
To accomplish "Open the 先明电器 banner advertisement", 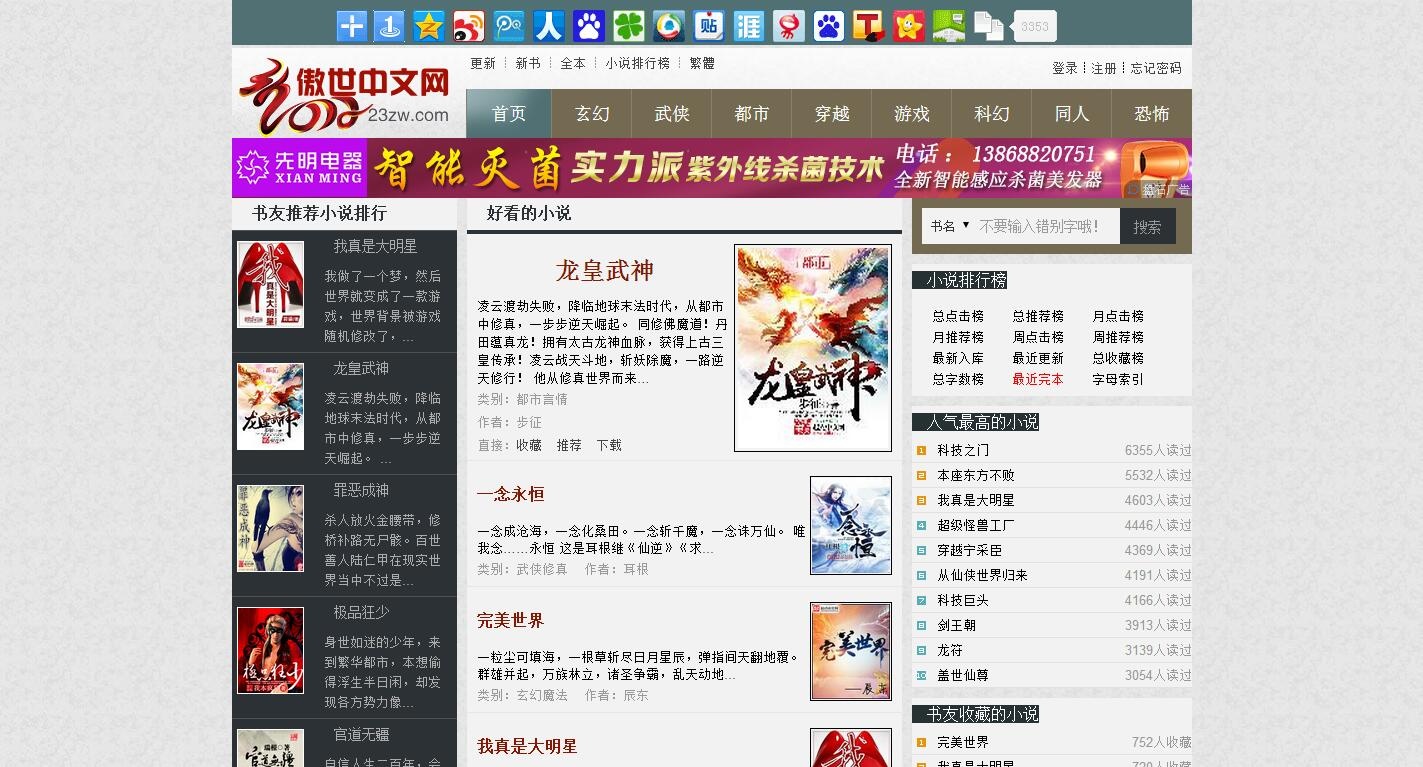I will point(712,168).
